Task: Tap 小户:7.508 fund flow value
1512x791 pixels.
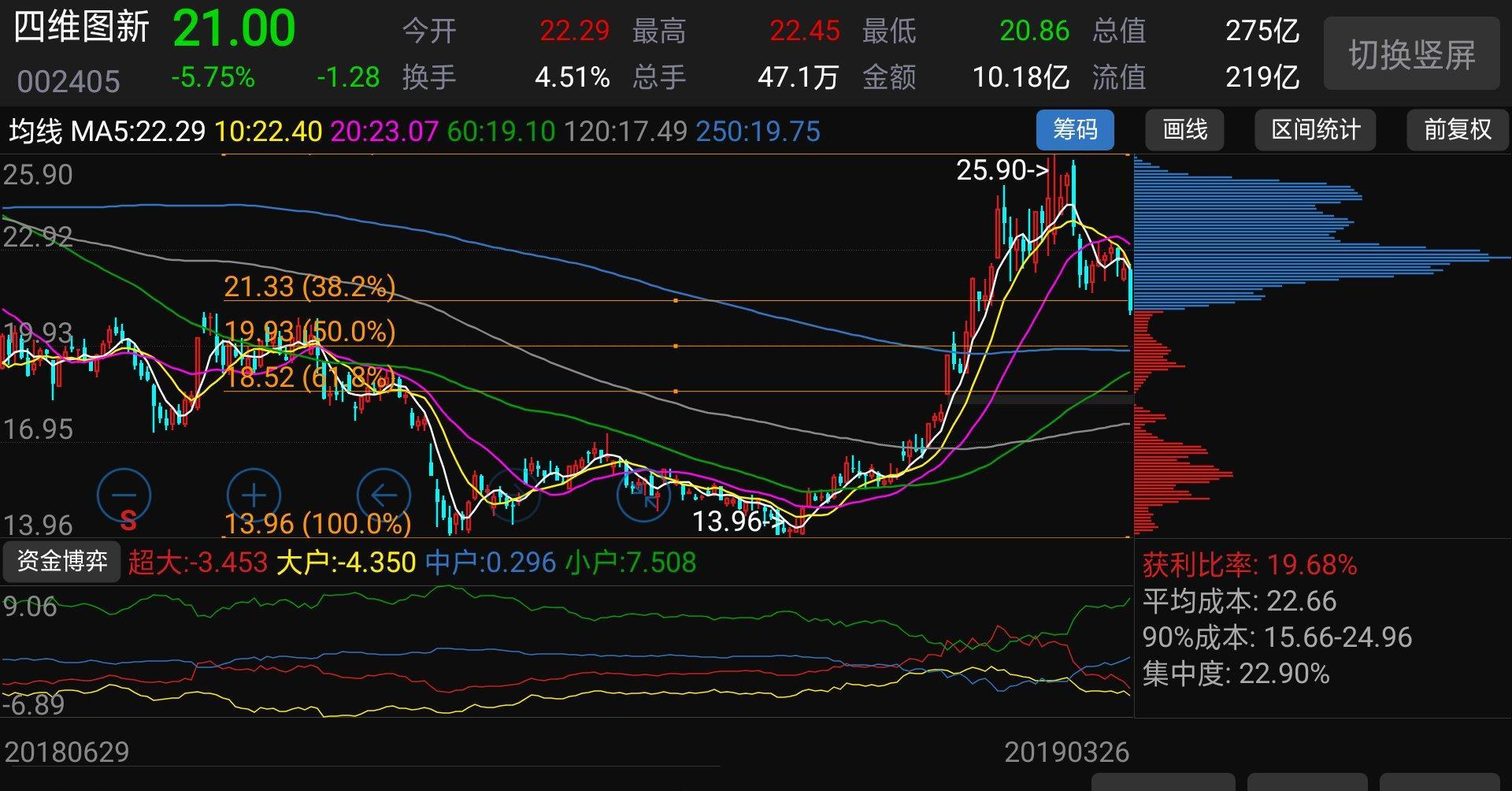Action: [631, 563]
